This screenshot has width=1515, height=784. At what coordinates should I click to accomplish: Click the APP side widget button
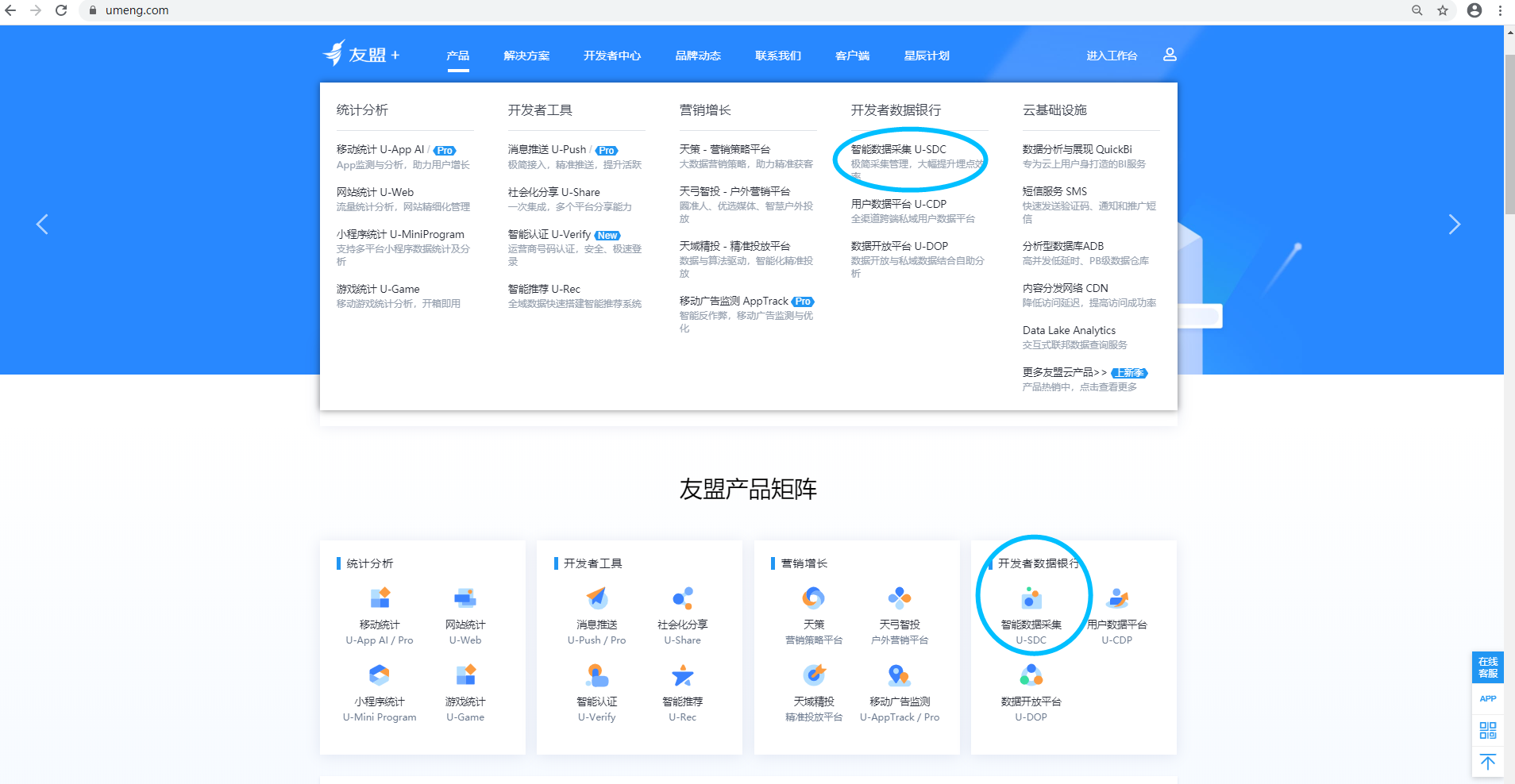click(x=1488, y=699)
